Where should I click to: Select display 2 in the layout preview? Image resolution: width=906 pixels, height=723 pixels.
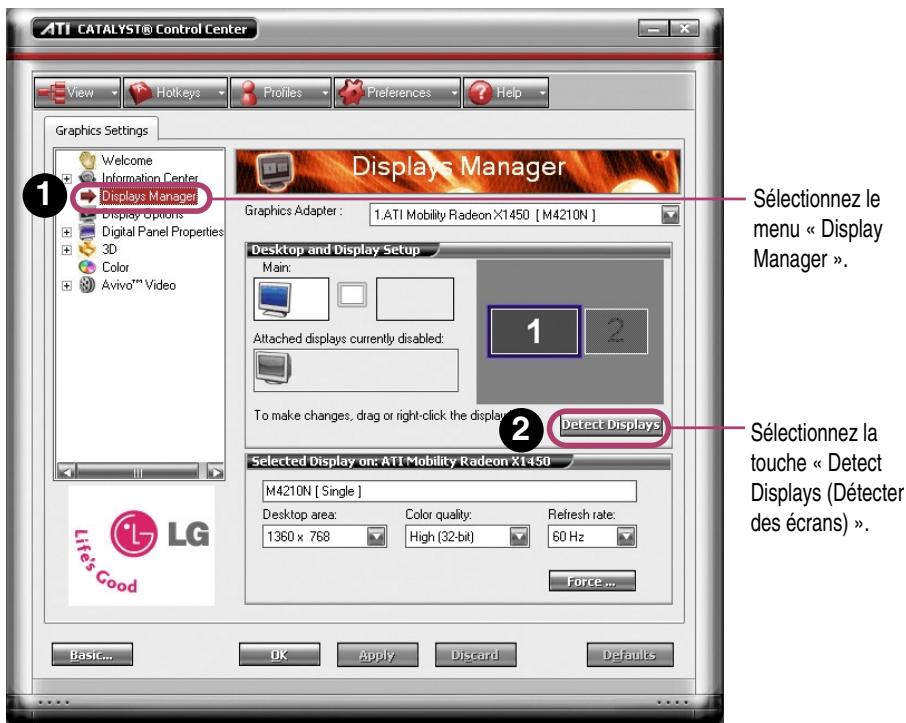click(616, 331)
